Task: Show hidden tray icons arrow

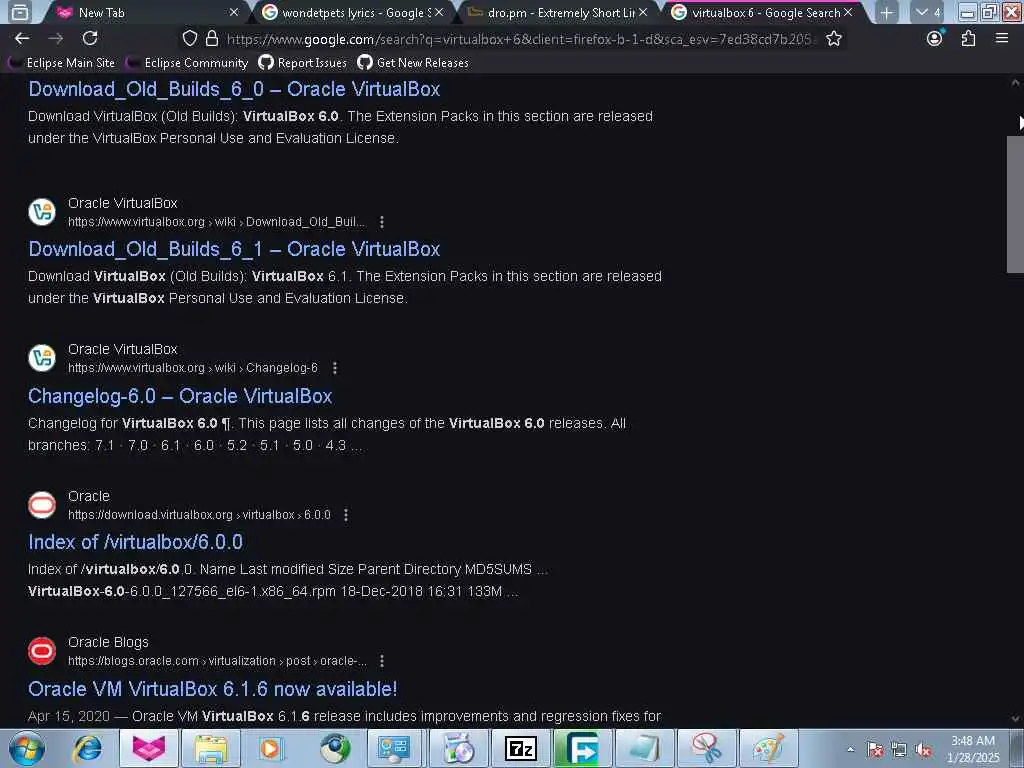Action: pos(850,750)
